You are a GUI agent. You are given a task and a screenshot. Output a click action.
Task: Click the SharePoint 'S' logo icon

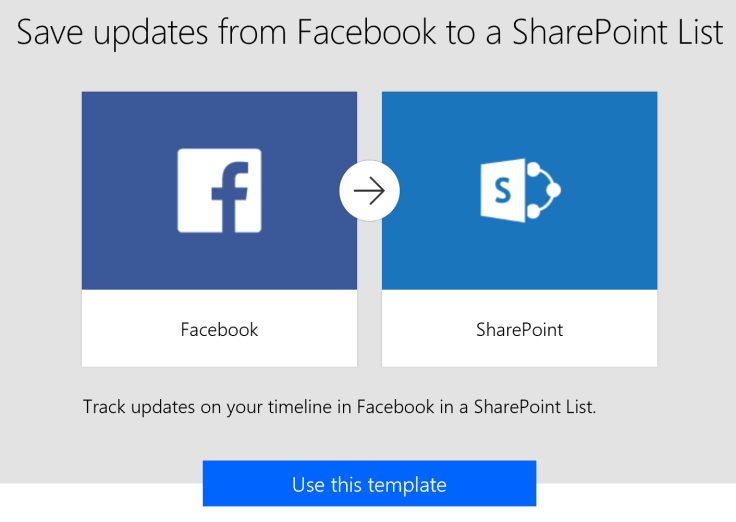(503, 190)
